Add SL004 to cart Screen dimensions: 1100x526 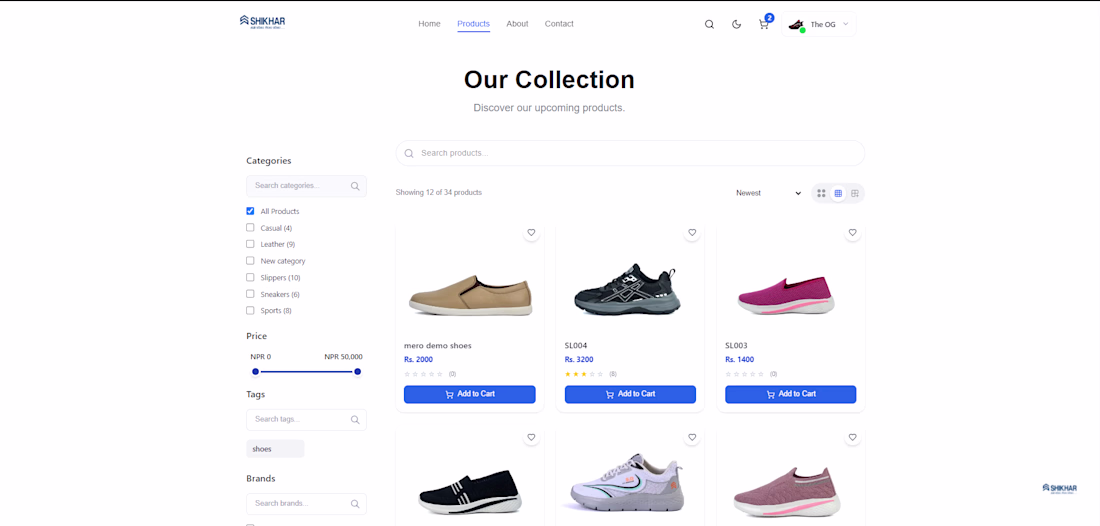coord(630,394)
